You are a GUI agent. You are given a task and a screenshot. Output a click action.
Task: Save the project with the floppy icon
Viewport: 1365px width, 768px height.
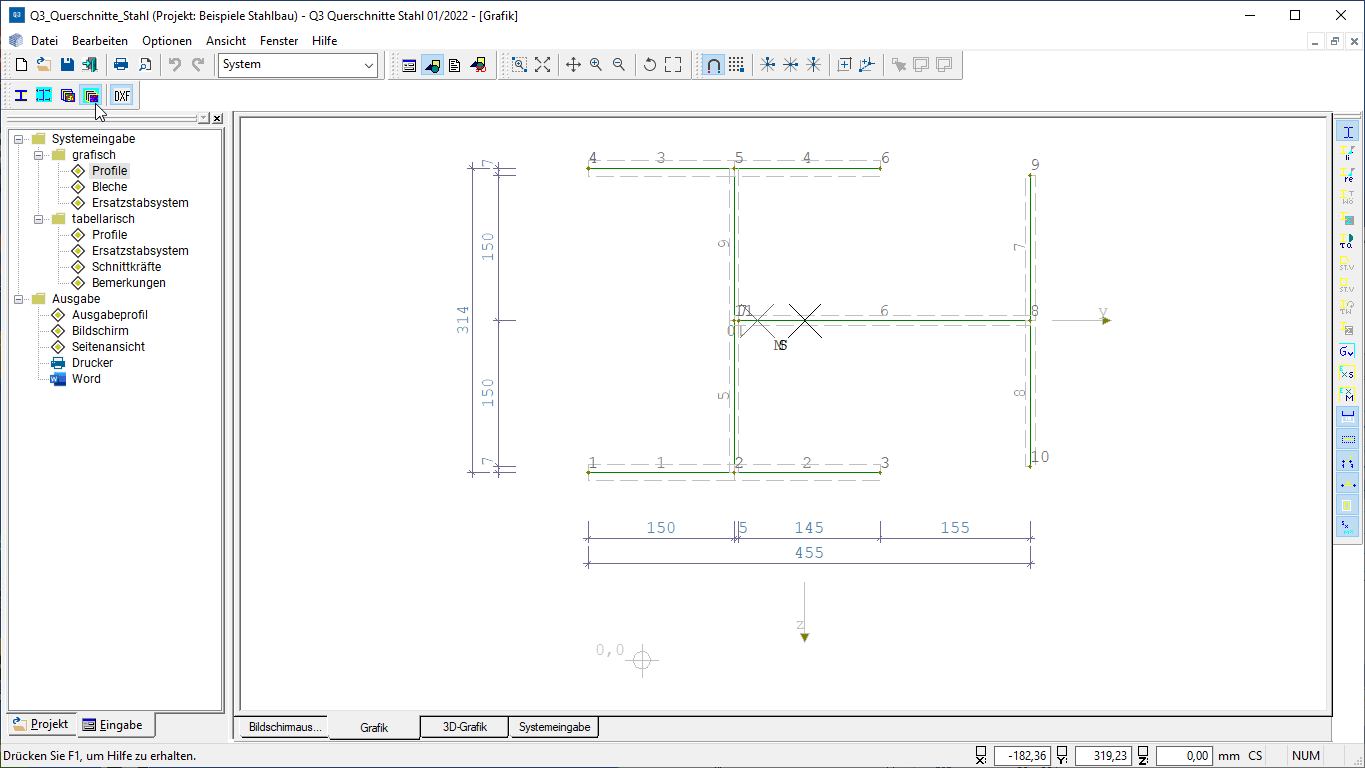coord(67,64)
